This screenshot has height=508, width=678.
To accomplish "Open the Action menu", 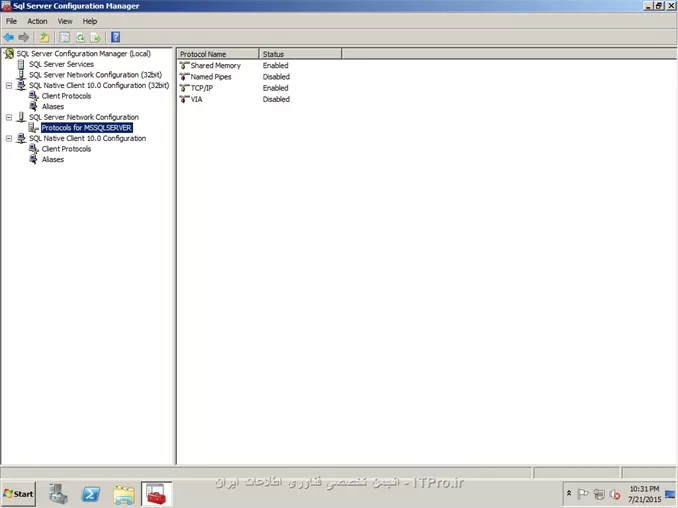I will coord(37,21).
